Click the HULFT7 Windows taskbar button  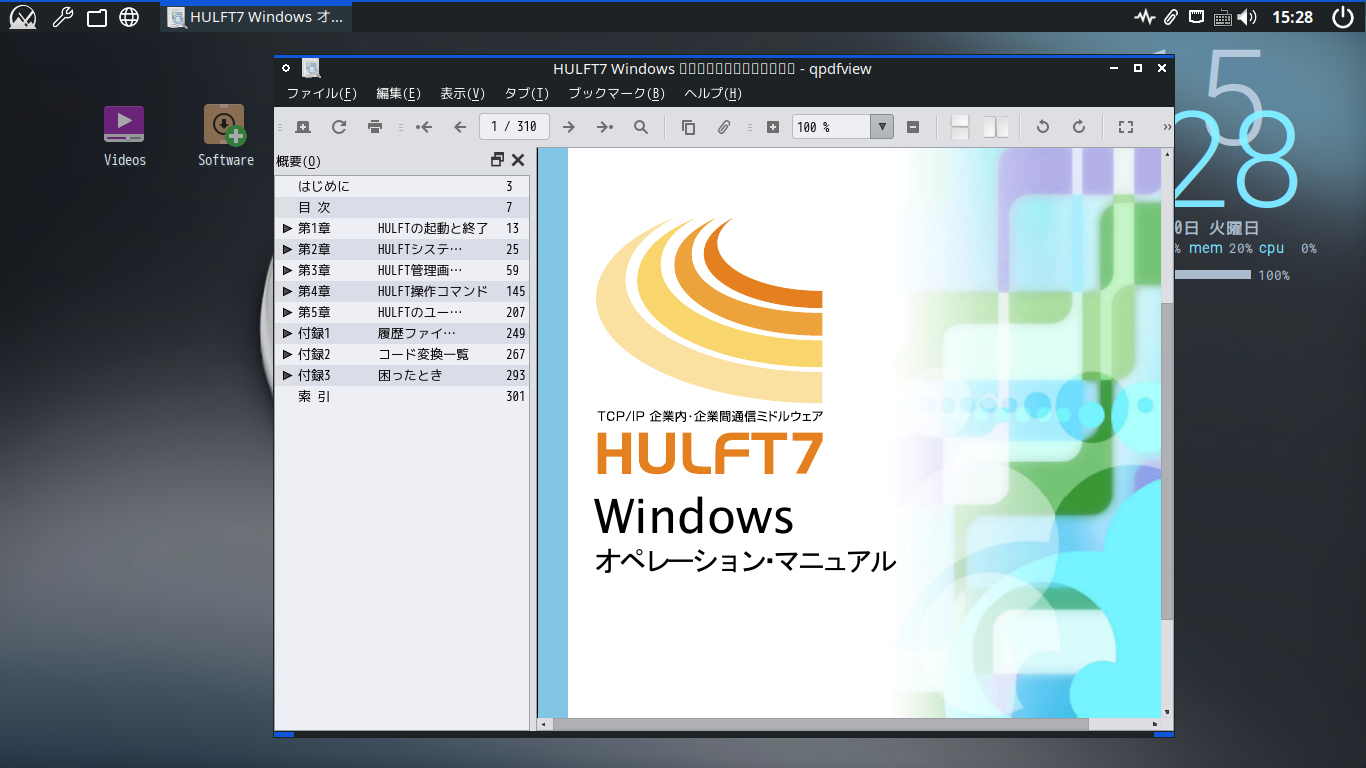[255, 17]
